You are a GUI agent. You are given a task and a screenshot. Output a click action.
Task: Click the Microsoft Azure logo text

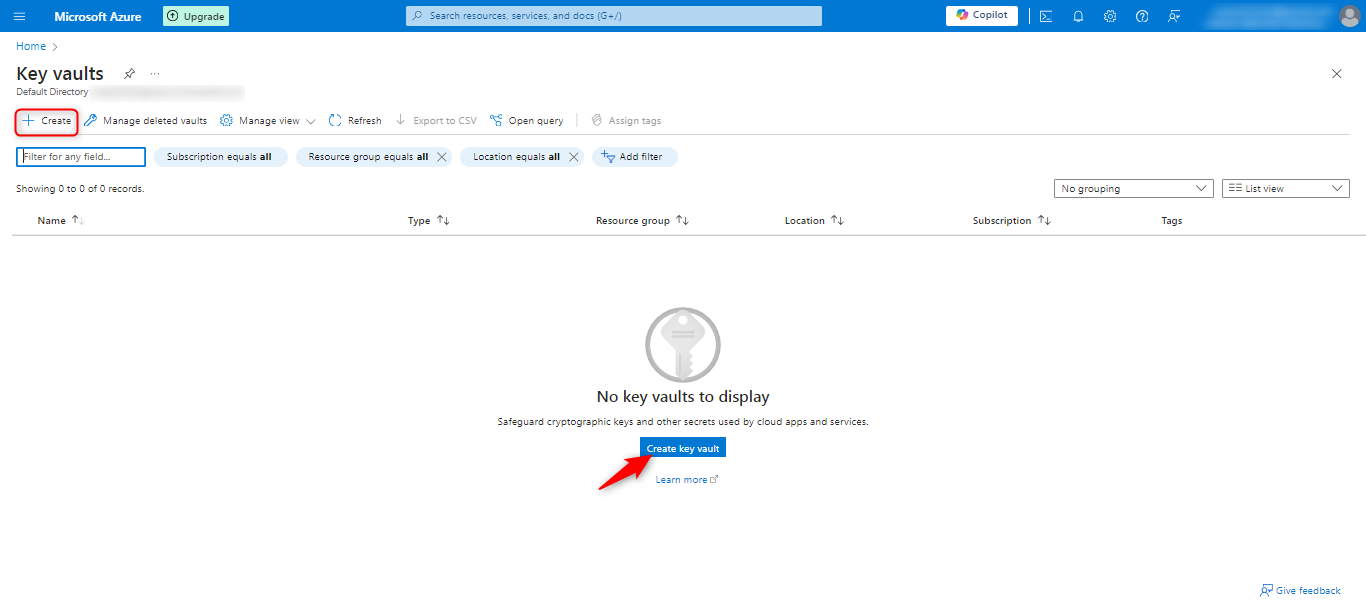pos(98,16)
